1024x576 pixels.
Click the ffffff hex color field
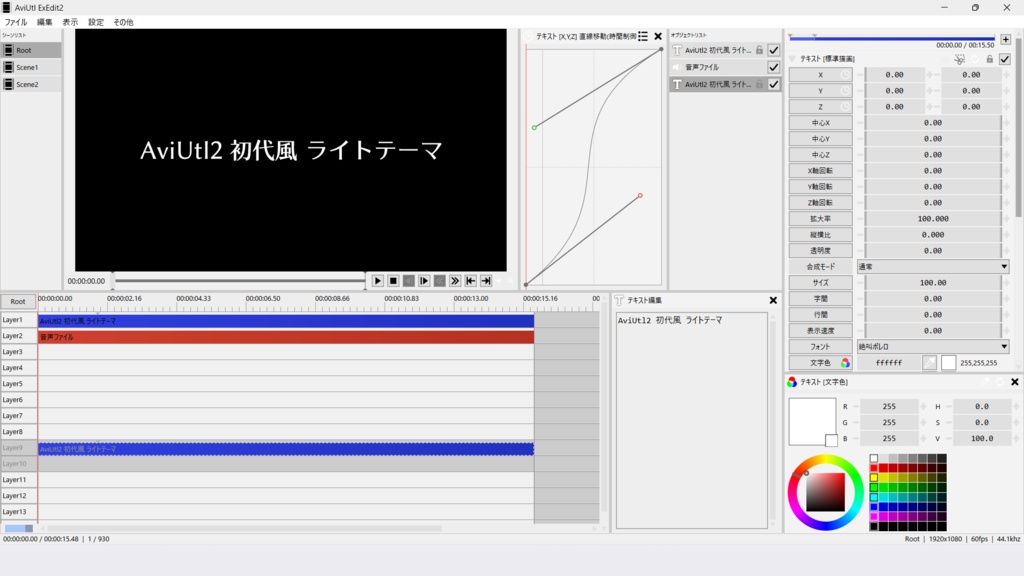888,363
